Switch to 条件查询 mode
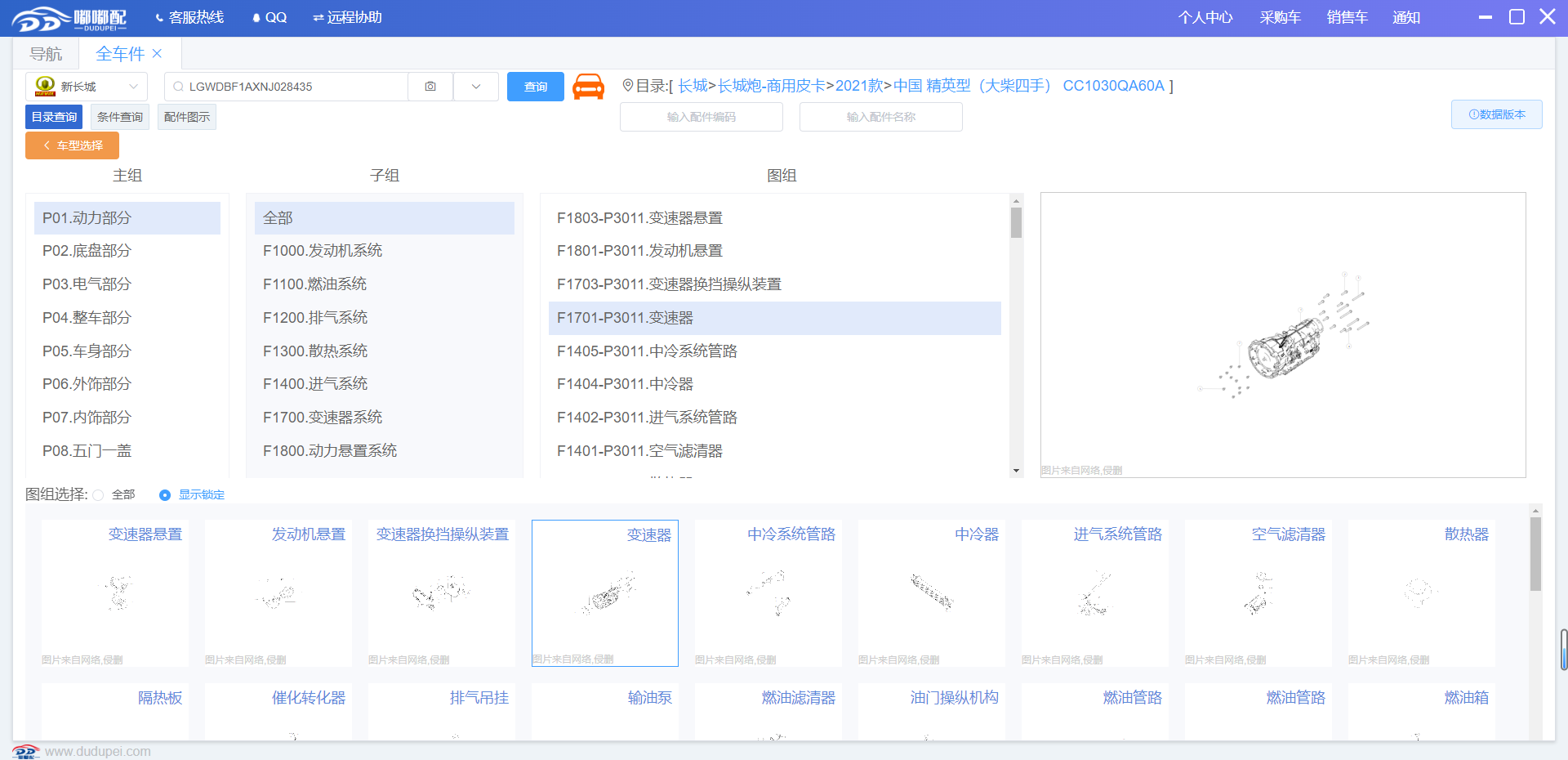The image size is (1568, 760). click(x=120, y=117)
